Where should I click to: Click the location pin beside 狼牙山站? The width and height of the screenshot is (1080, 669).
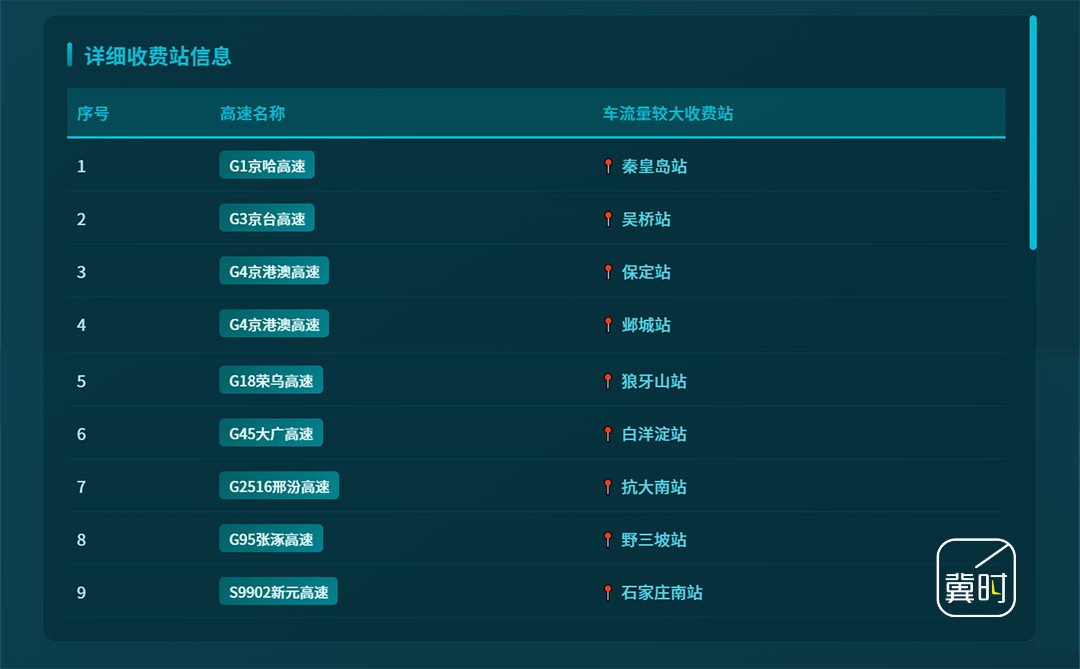(608, 381)
